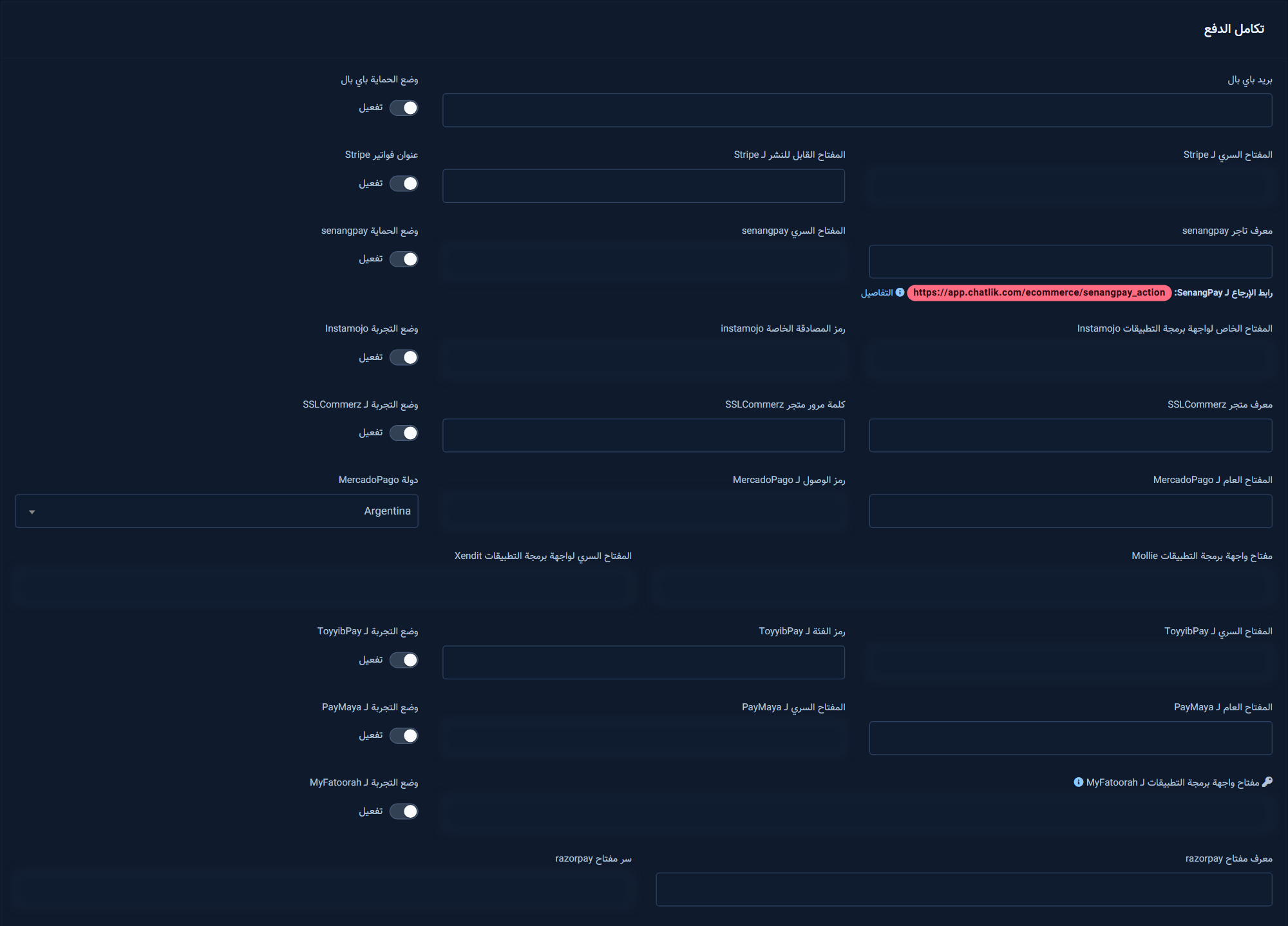This screenshot has height=926, width=1288.
Task: Click the MyFatoorah API key info icon
Action: click(x=1078, y=782)
